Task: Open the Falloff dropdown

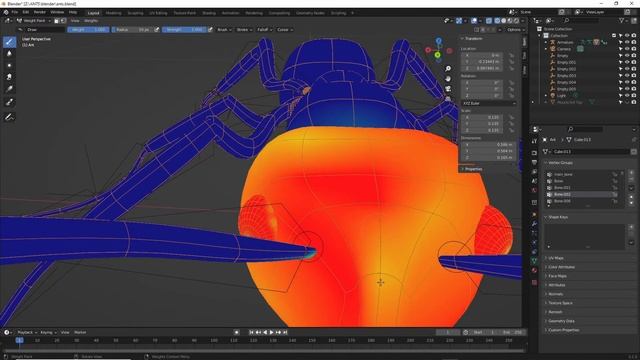Action: coord(264,29)
